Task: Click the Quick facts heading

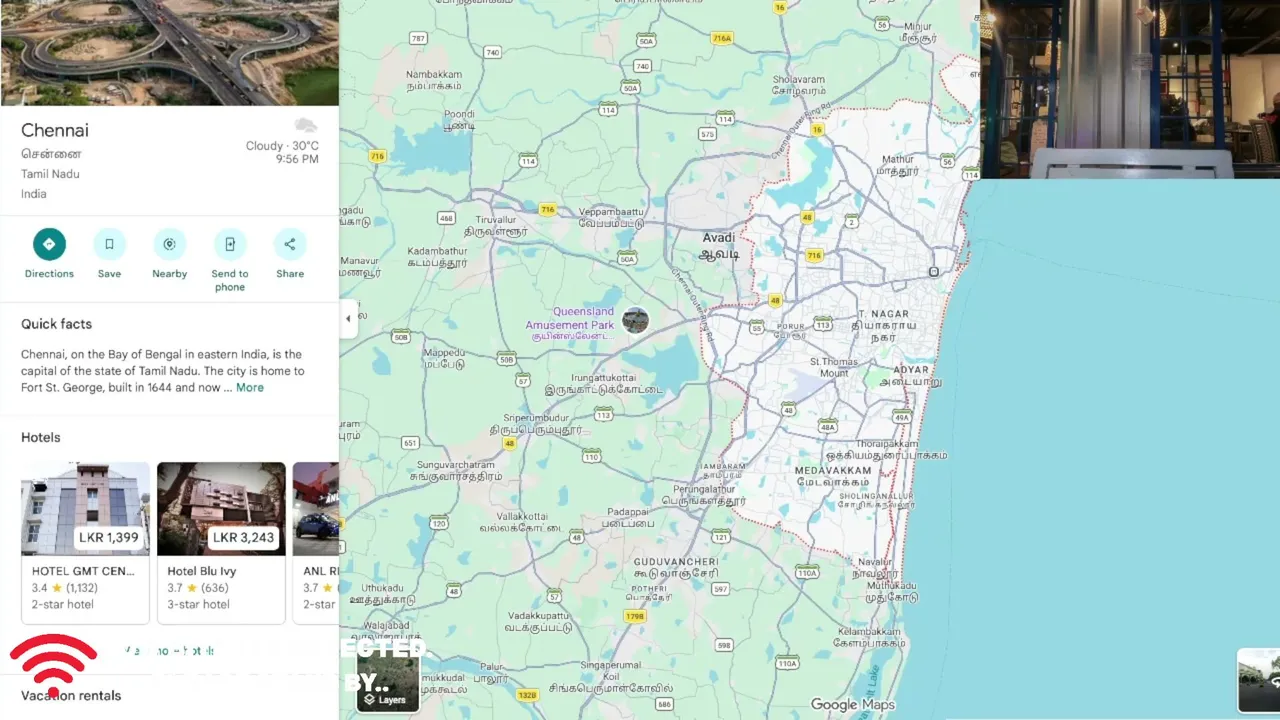Action: coord(56,324)
